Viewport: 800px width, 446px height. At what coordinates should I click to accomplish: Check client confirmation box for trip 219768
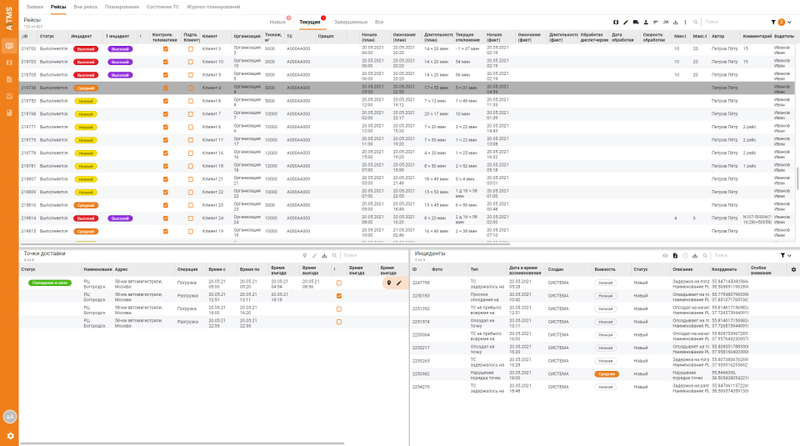pos(190,114)
